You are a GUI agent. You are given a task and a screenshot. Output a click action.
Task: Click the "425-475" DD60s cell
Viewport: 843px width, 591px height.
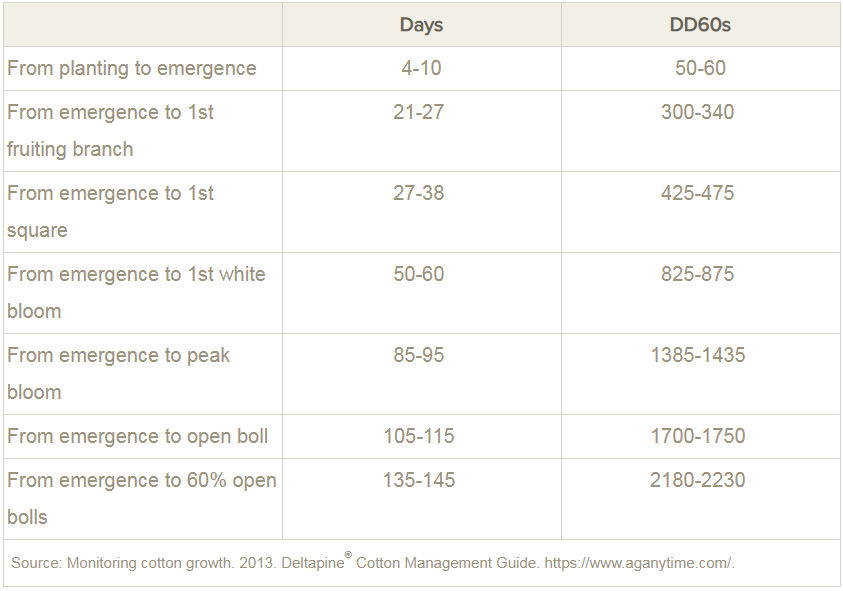pos(697,193)
